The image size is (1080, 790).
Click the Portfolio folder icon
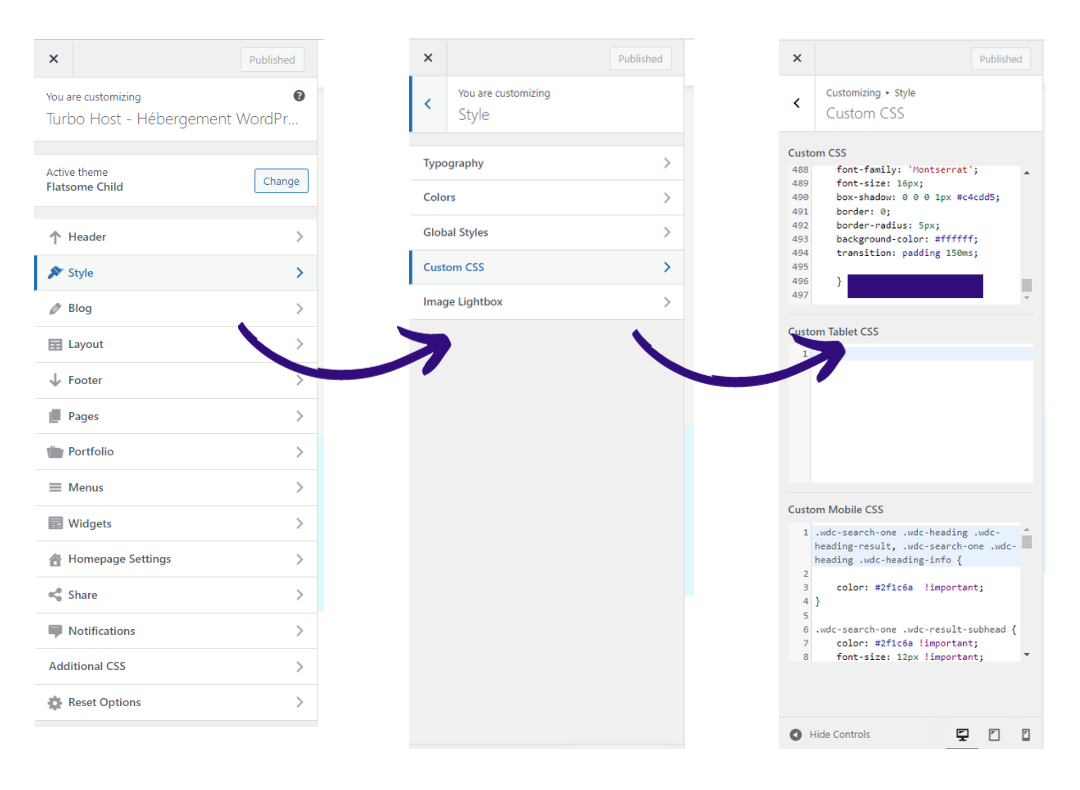pyautogui.click(x=55, y=452)
